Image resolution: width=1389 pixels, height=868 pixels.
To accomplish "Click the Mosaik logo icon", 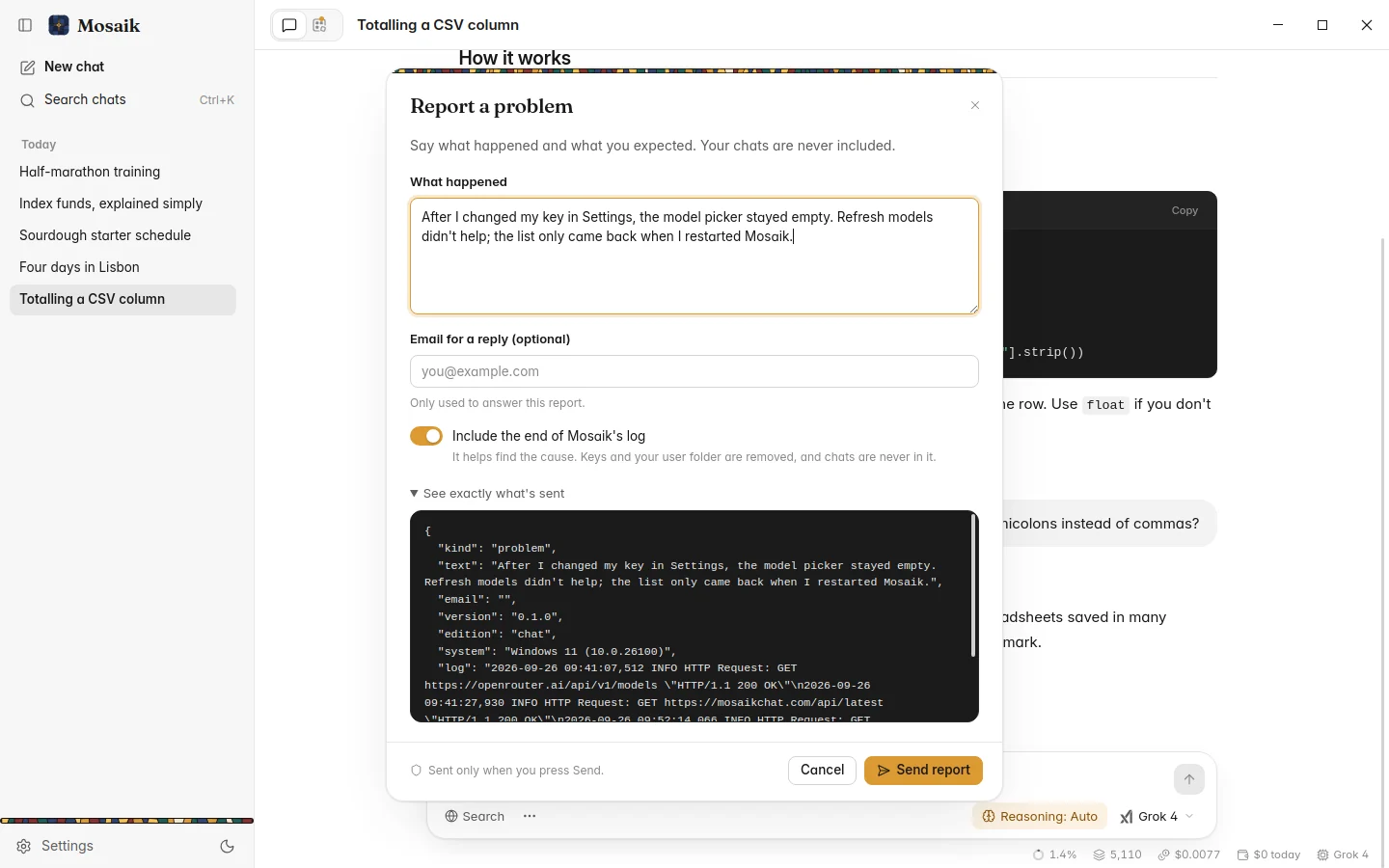I will pos(59,25).
